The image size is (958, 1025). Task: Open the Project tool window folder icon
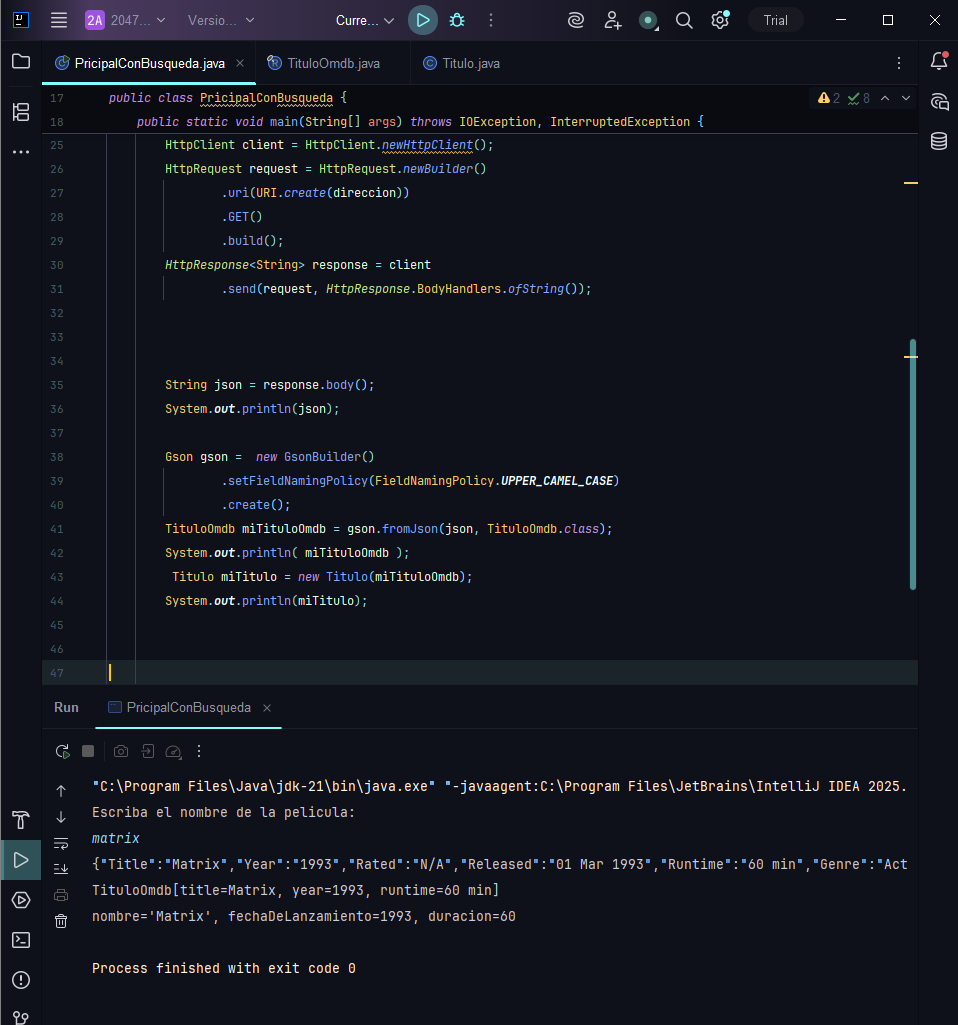pyautogui.click(x=21, y=61)
